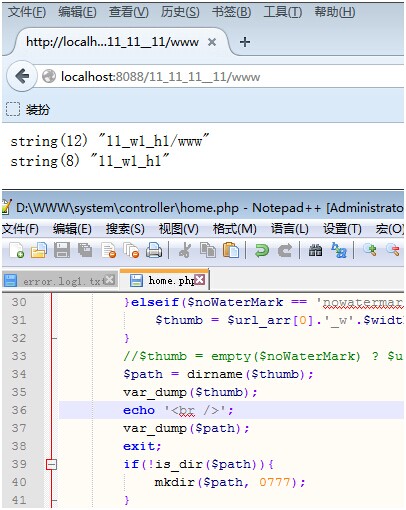Click the echo statement on line 36

[178, 410]
